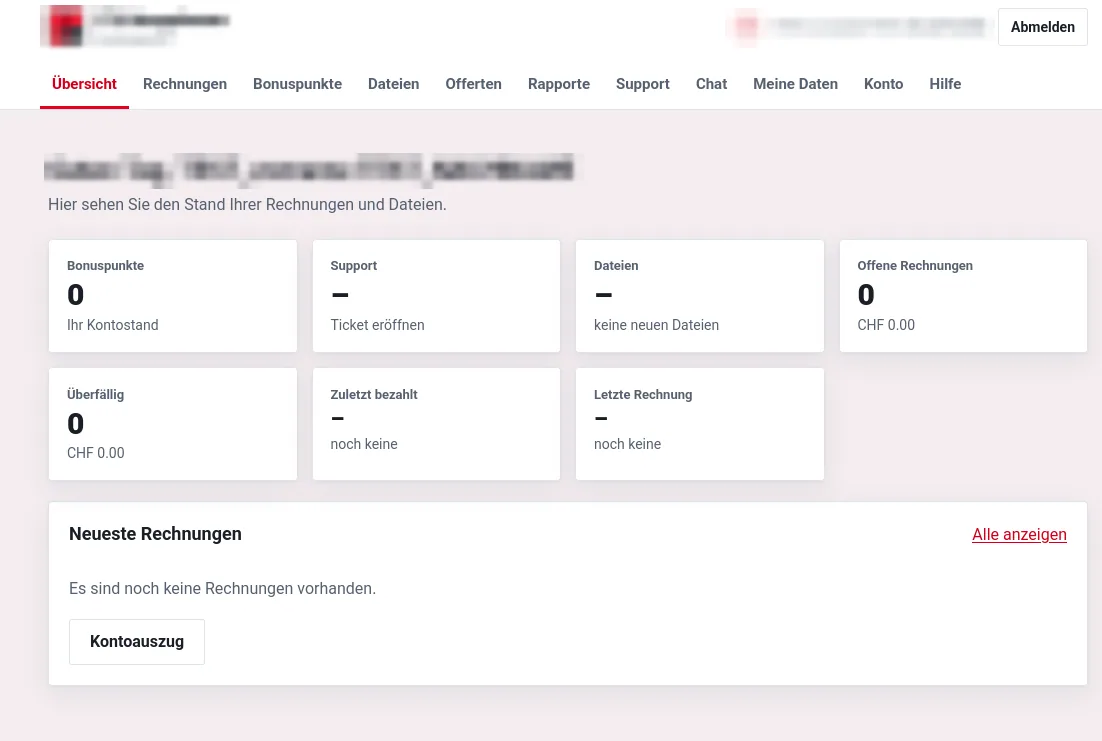Open the Kontoauszug button

137,642
